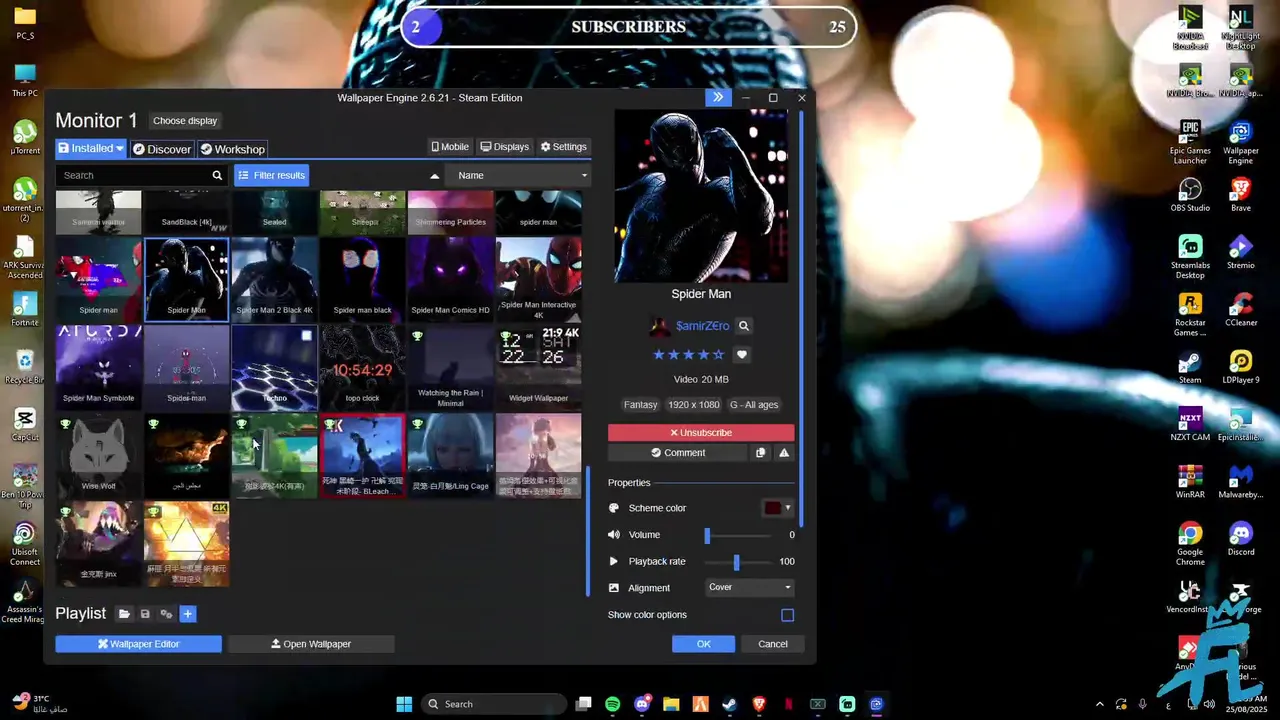Open Wallpaper Engine Settings

click(x=564, y=147)
